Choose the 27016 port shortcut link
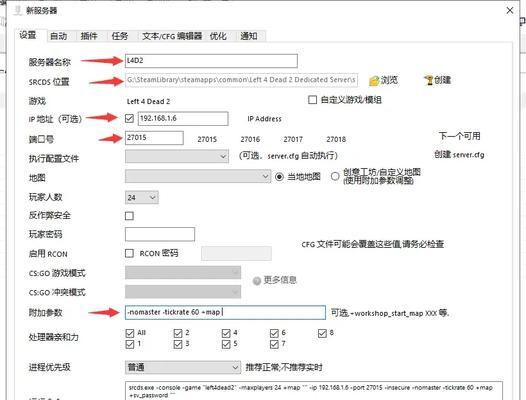 tap(250, 139)
